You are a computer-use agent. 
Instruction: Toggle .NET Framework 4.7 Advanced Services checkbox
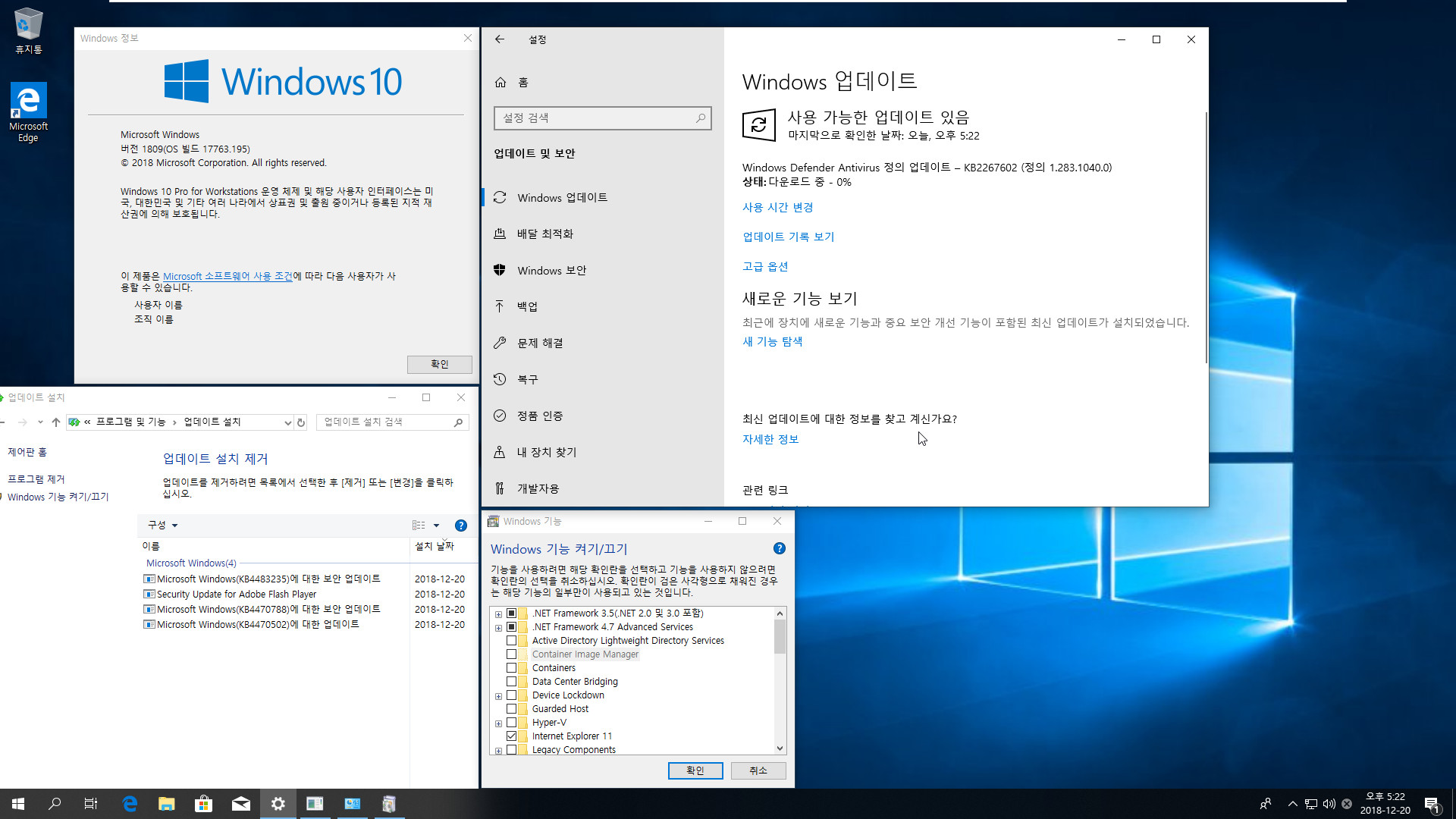(512, 627)
